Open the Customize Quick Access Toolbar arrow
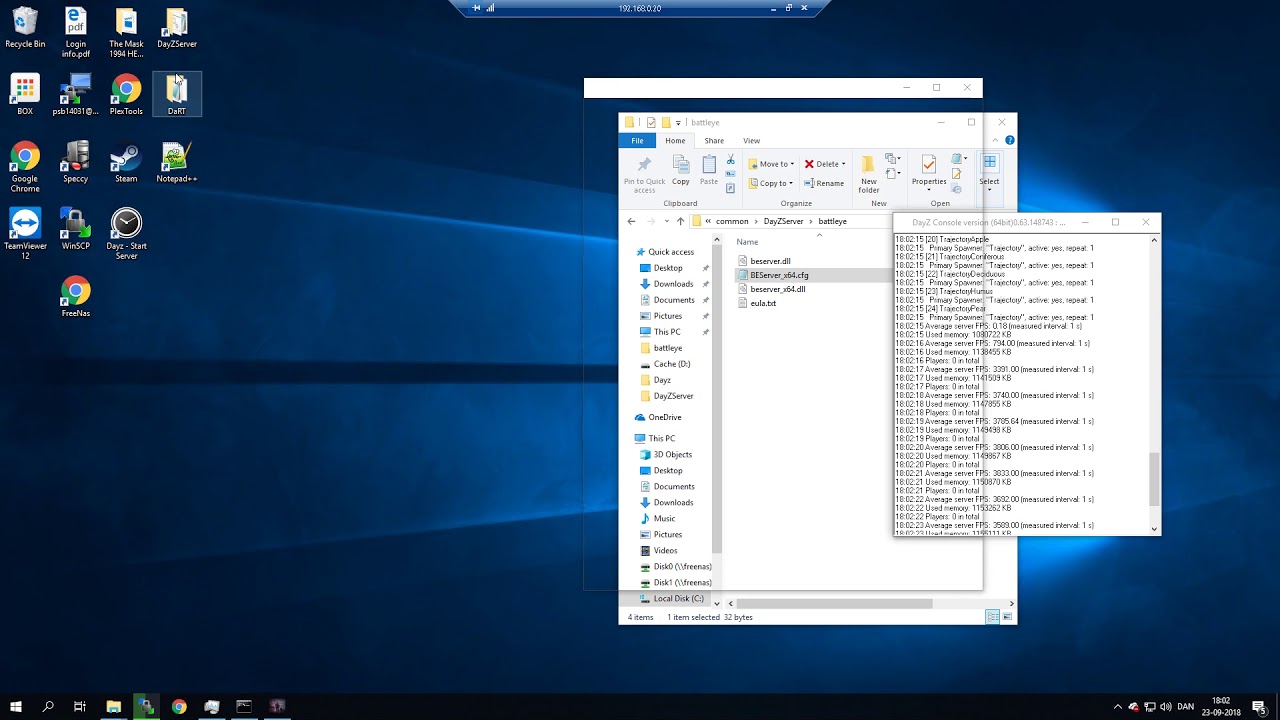 tap(678, 123)
